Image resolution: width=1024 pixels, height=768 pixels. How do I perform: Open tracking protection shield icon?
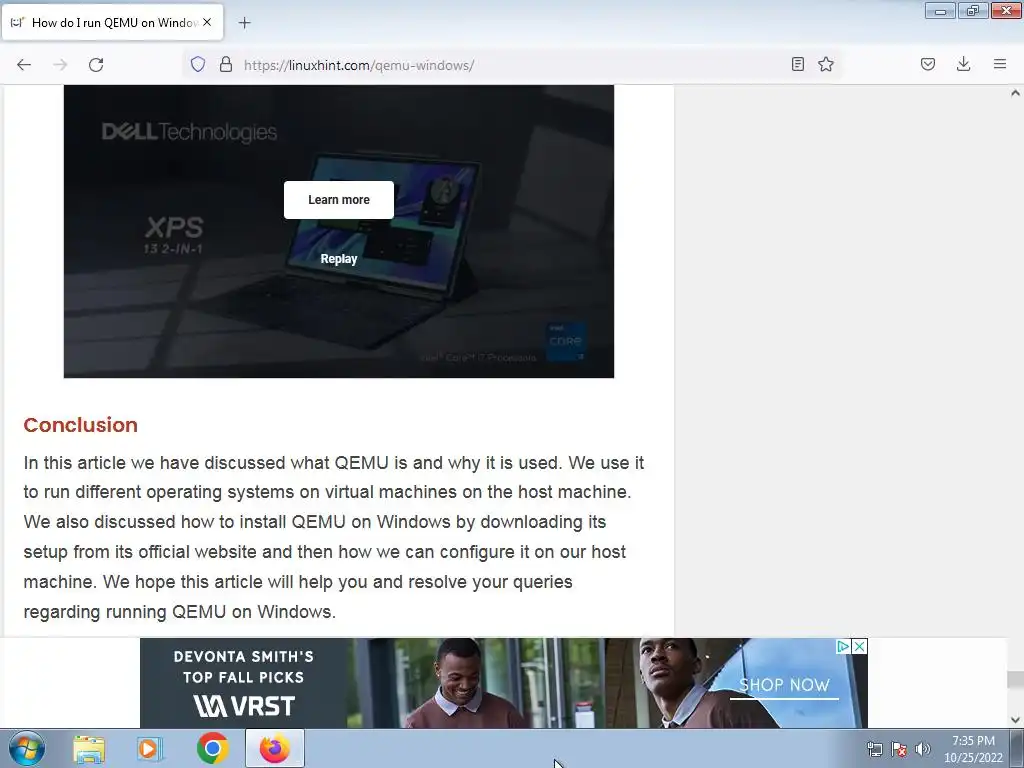point(198,64)
